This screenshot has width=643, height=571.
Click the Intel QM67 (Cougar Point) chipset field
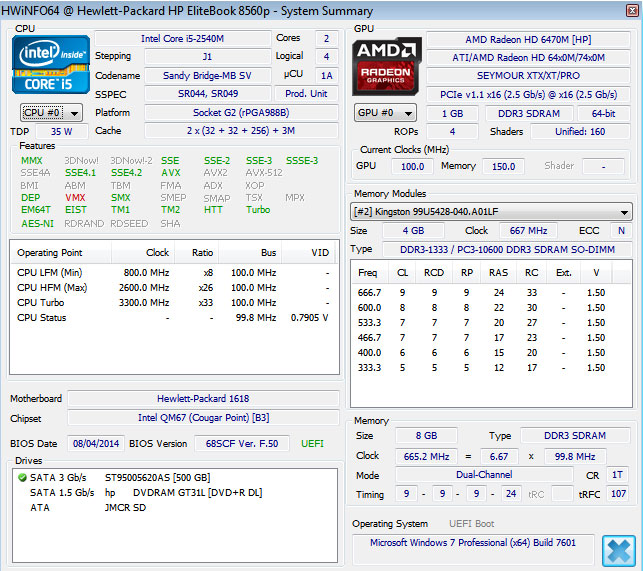click(x=203, y=418)
